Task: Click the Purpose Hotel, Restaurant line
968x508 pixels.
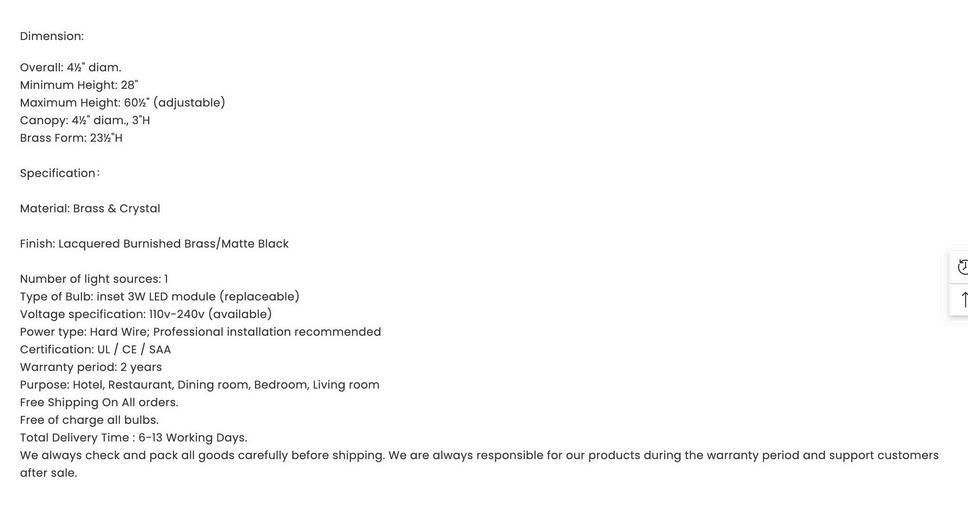Action: tap(199, 385)
